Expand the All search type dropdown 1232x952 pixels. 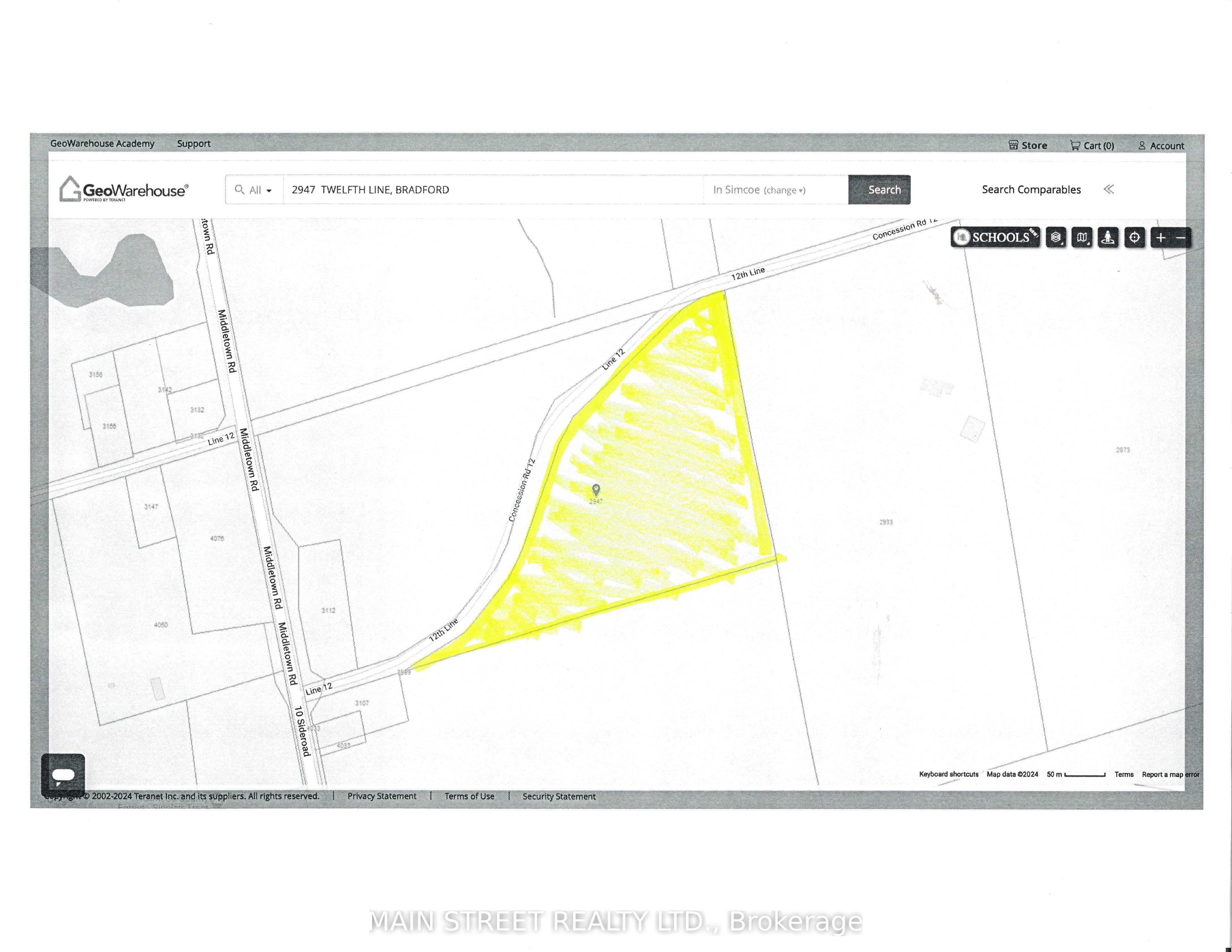pos(254,190)
